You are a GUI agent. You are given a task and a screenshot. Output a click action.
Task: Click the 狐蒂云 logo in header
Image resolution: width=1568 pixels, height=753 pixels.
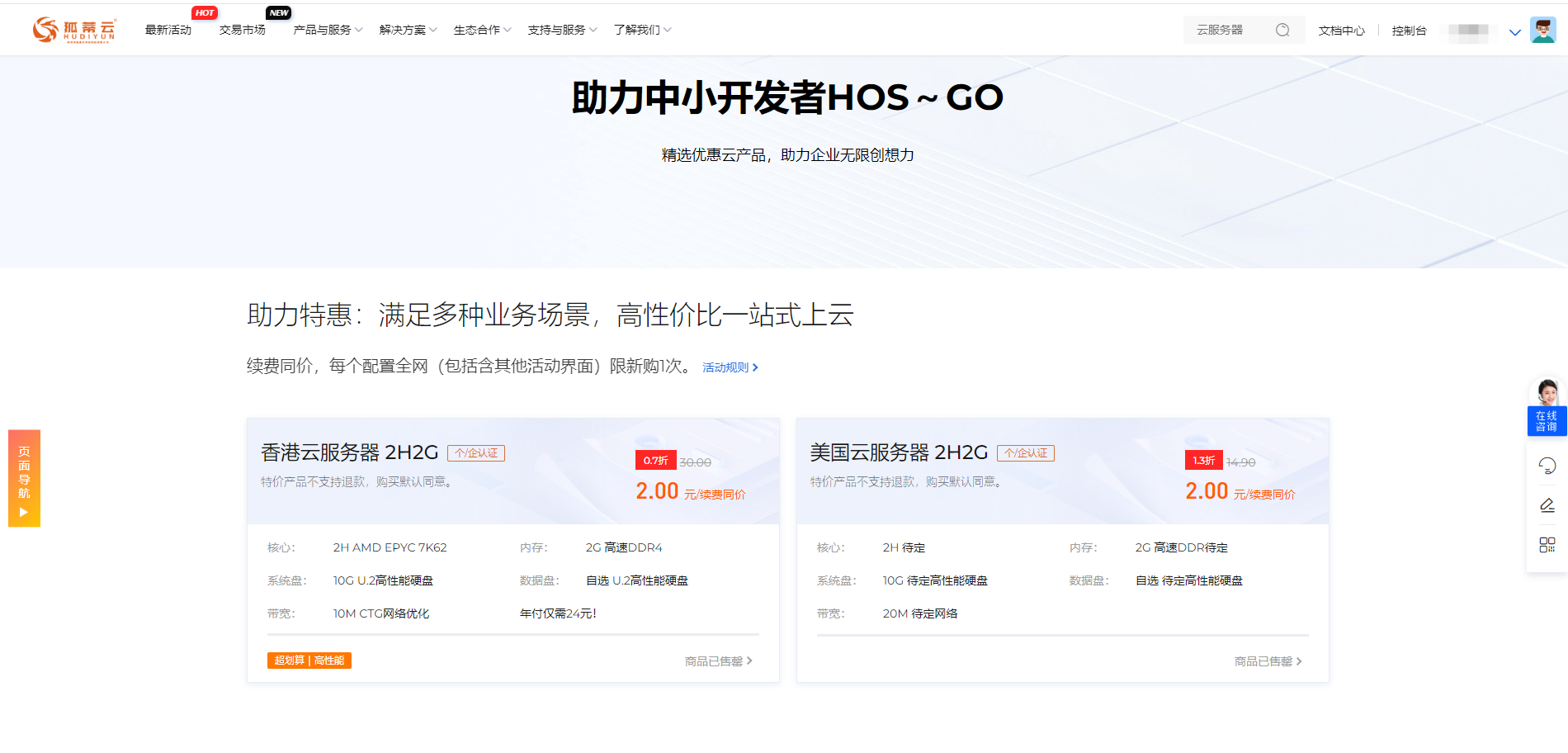pos(74,30)
